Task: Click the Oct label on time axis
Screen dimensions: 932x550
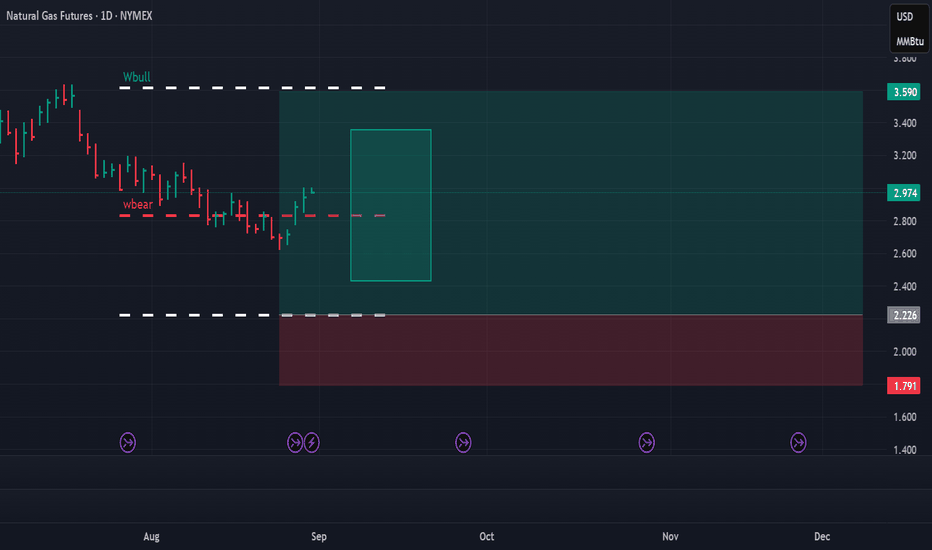Action: pos(487,536)
